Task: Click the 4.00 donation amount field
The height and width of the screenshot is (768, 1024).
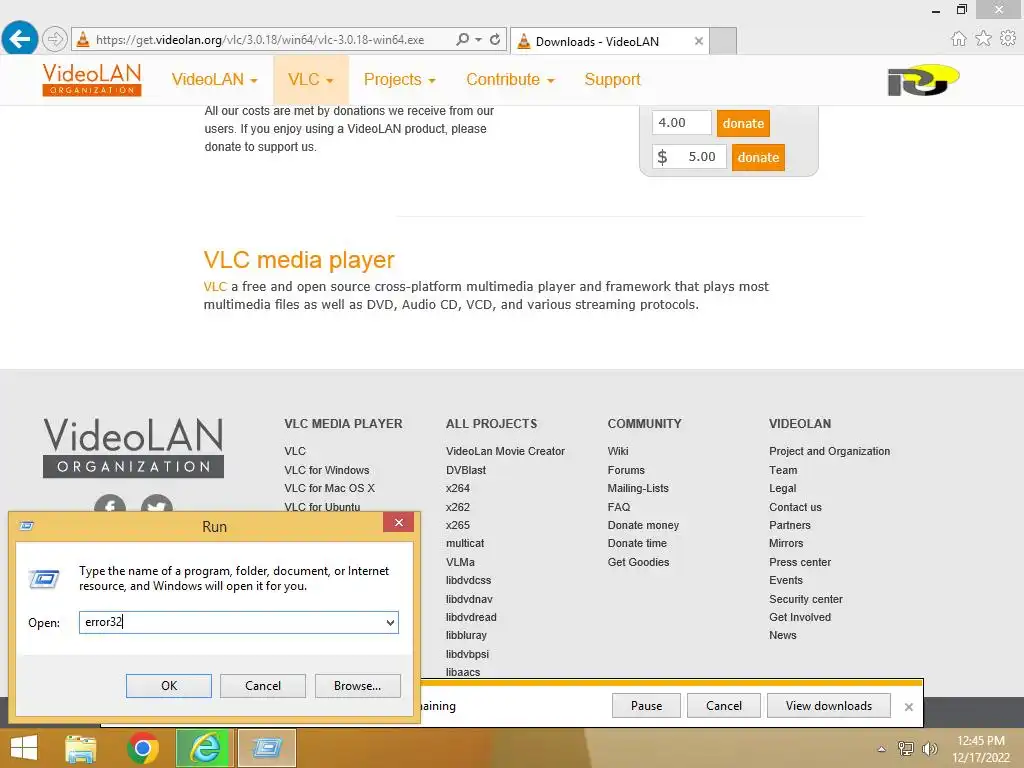Action: point(681,123)
